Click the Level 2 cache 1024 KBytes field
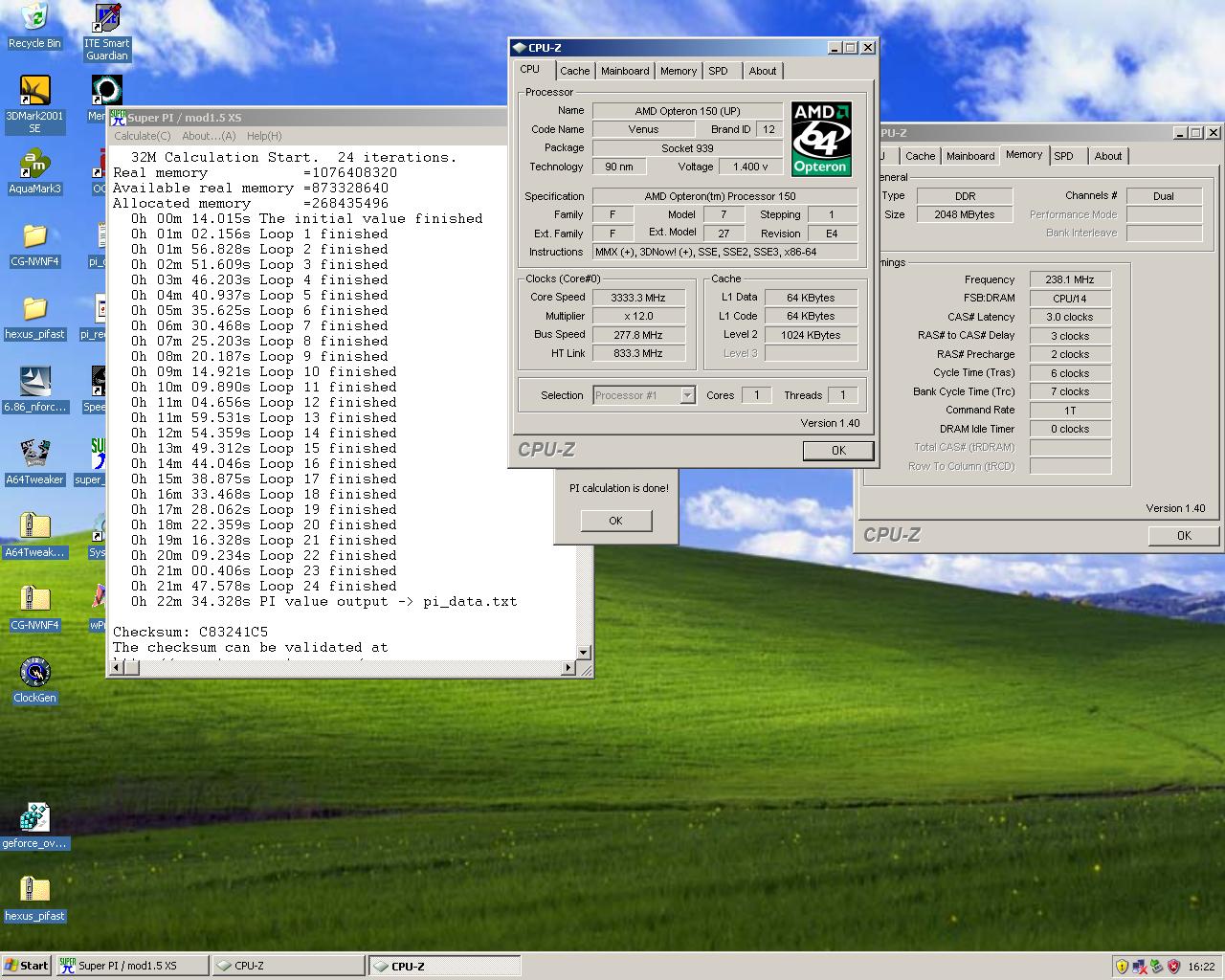 click(x=811, y=335)
